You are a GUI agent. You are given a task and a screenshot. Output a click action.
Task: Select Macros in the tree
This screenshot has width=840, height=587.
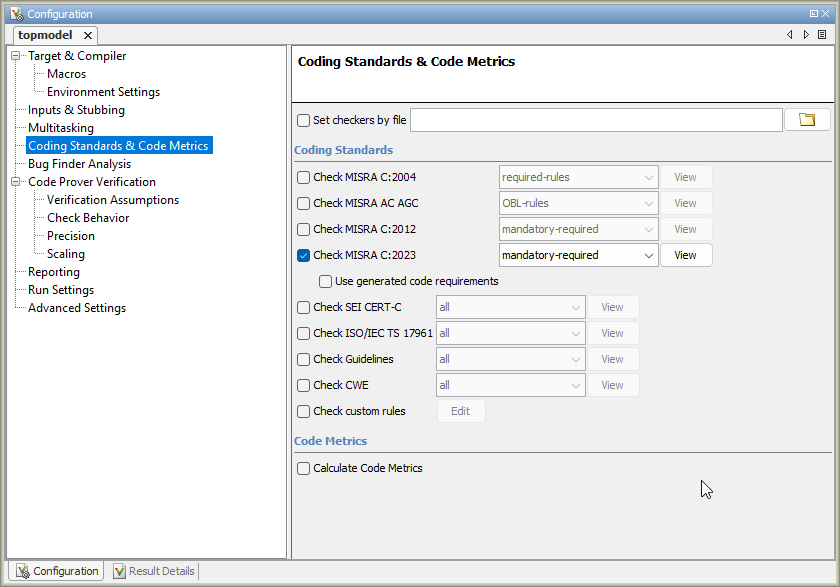click(66, 74)
